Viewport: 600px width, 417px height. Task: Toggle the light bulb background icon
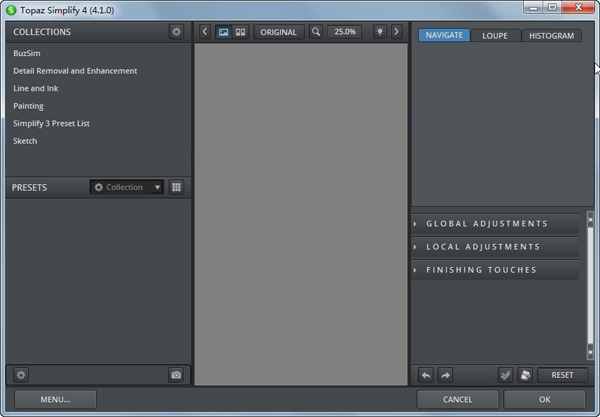click(x=380, y=32)
